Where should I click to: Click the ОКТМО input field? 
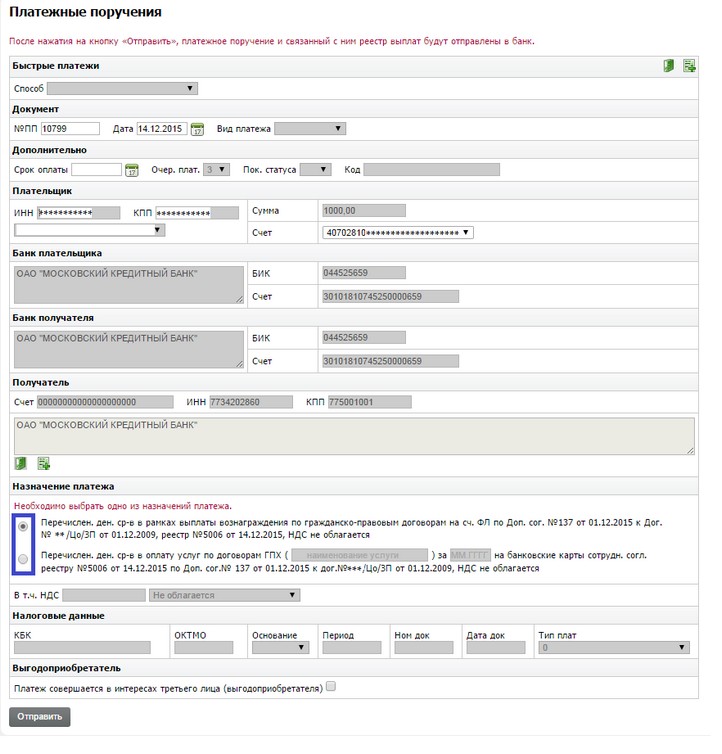pos(203,648)
